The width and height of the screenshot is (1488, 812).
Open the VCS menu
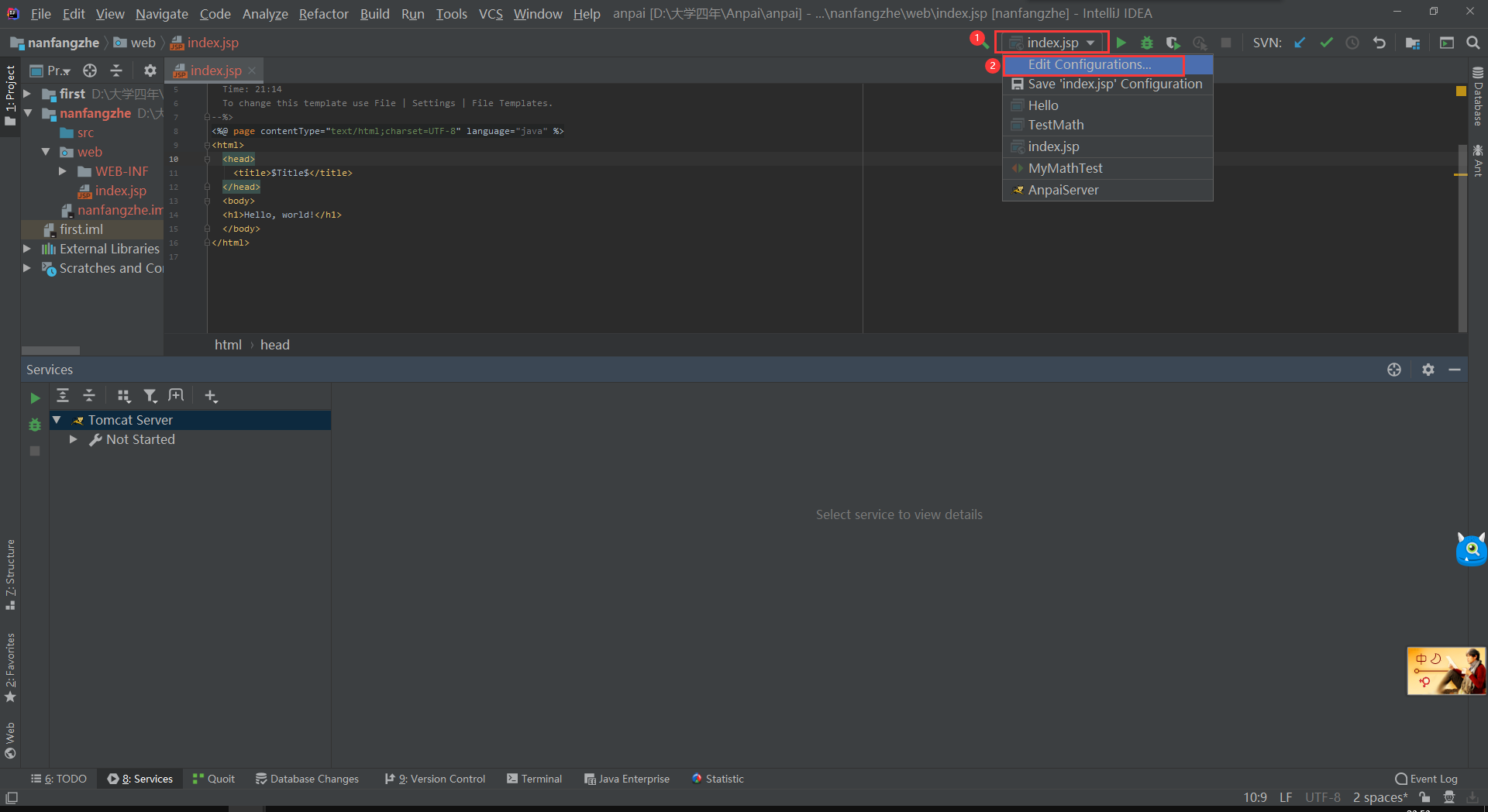[490, 14]
